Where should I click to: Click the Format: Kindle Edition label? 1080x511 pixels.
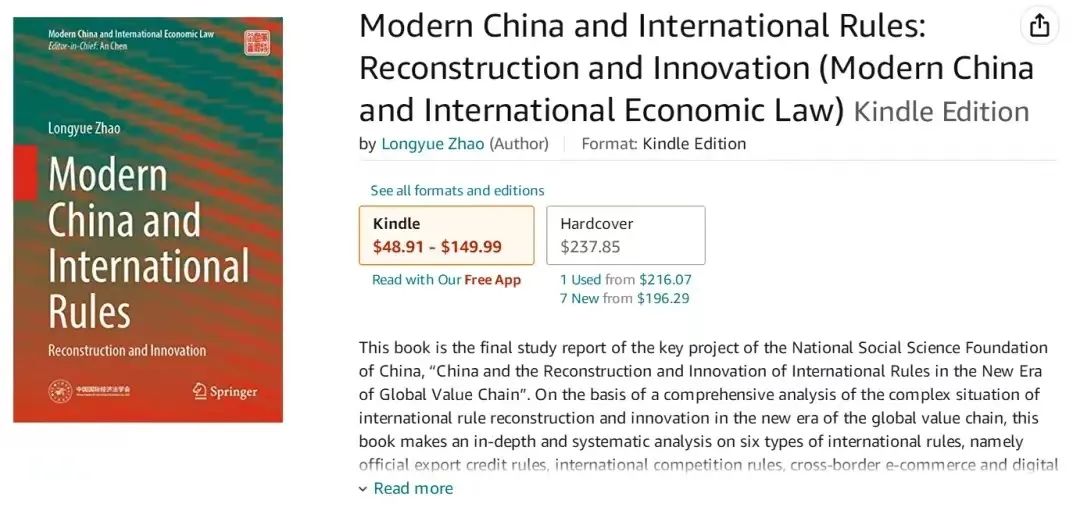664,144
